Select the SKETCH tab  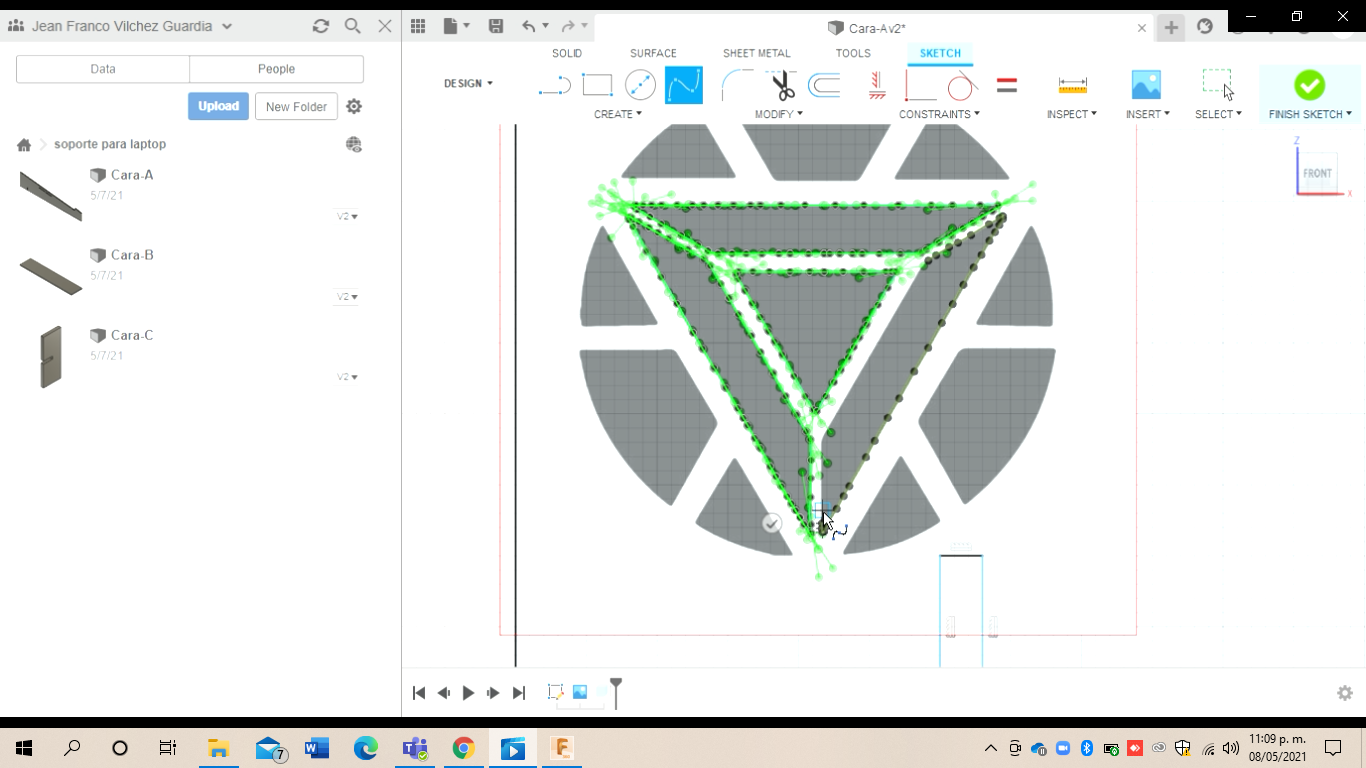click(940, 53)
